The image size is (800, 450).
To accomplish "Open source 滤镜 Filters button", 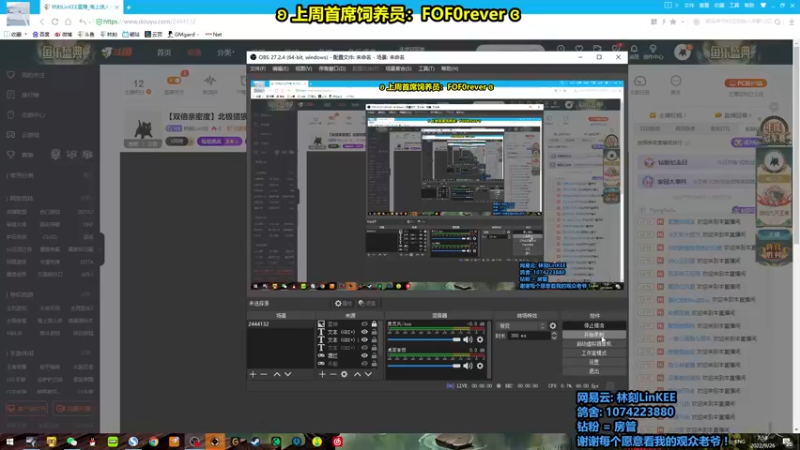I will (367, 303).
